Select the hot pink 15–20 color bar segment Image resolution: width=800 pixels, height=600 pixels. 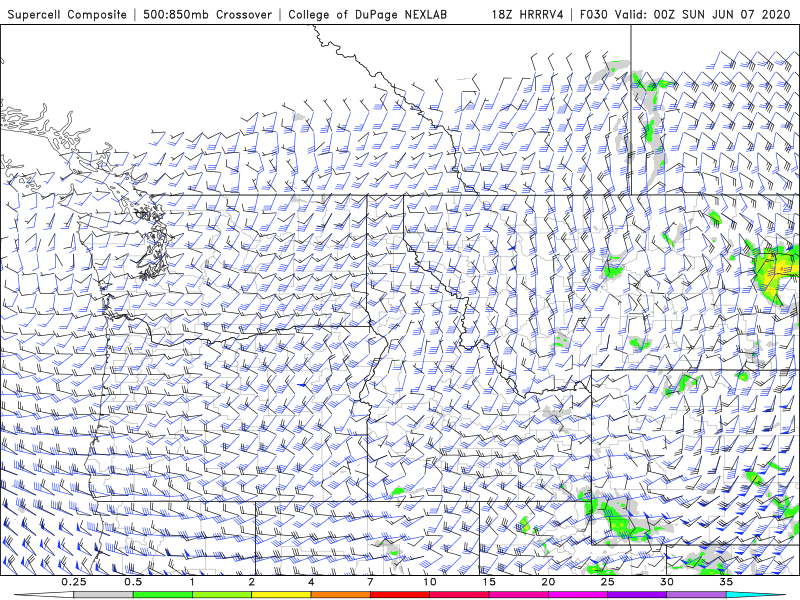[x=518, y=595]
